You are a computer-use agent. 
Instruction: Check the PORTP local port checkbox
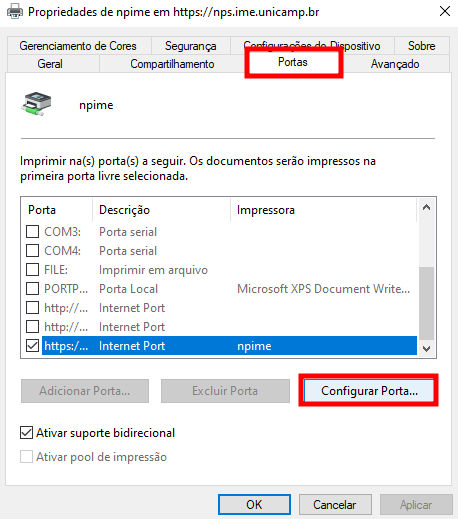pyautogui.click(x=32, y=288)
